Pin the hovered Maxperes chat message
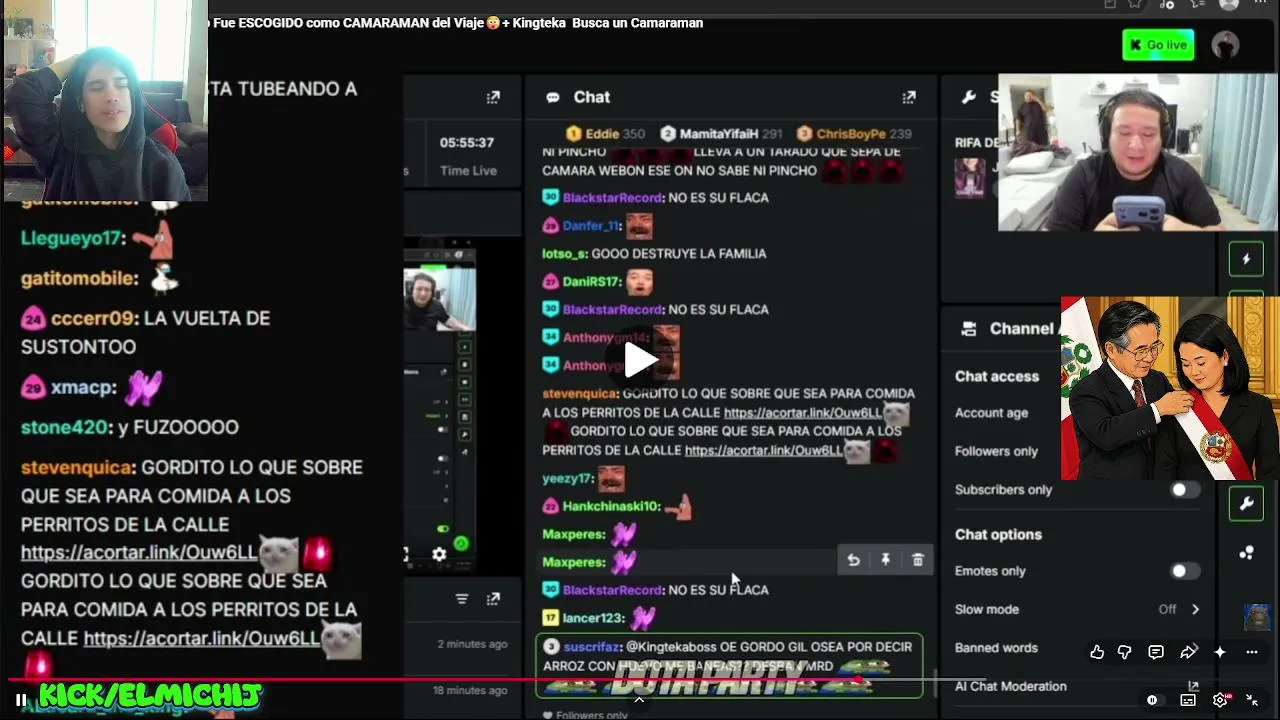 (885, 560)
